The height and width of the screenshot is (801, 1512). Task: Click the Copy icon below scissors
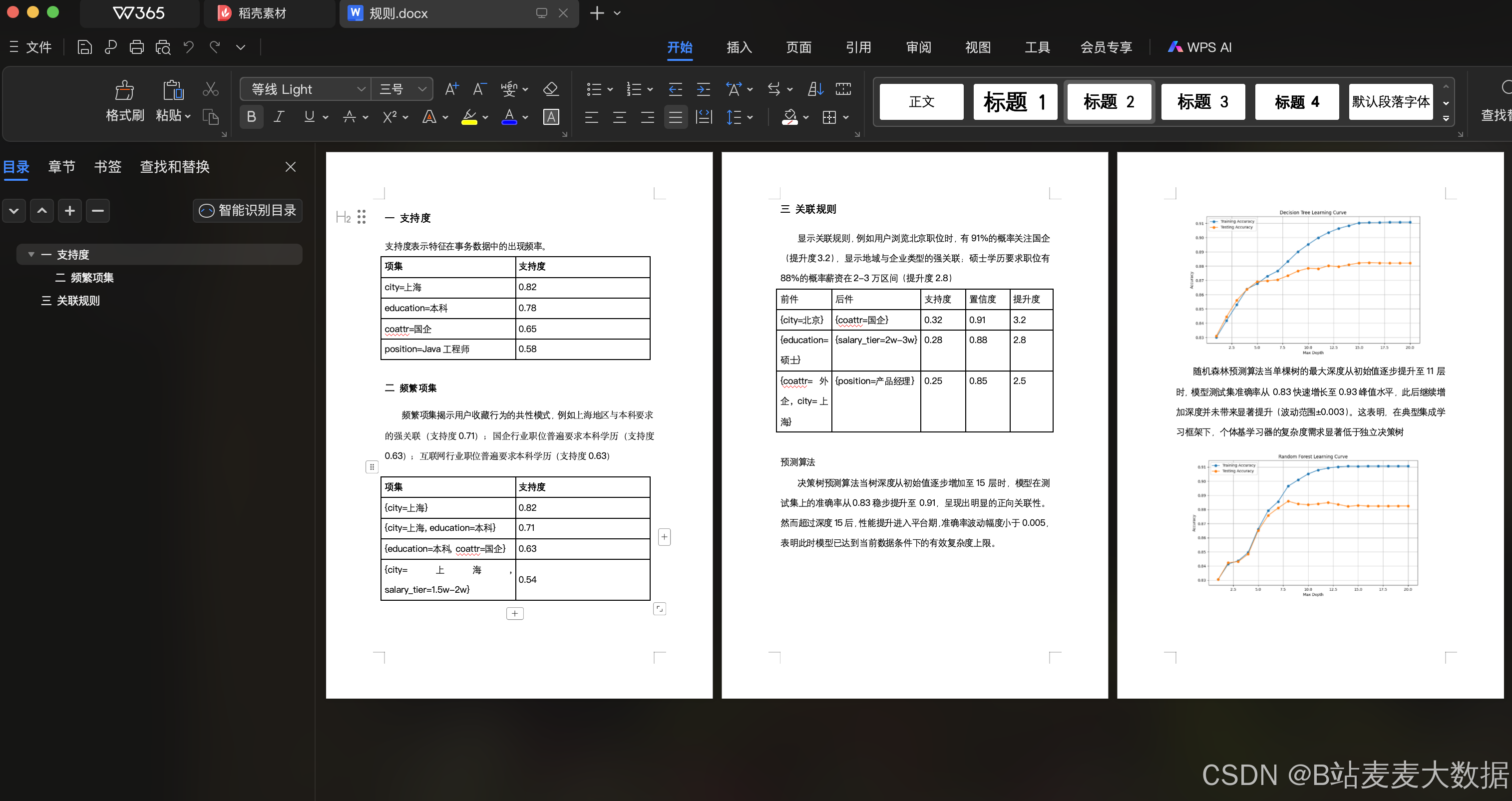(210, 117)
